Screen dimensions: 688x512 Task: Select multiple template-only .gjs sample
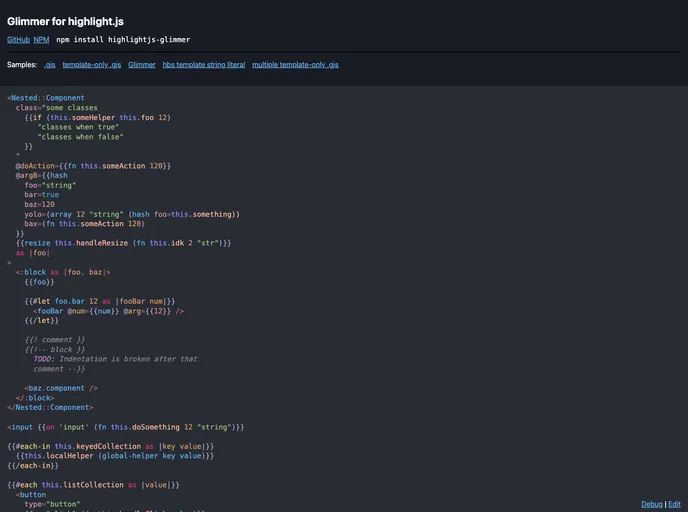(295, 65)
